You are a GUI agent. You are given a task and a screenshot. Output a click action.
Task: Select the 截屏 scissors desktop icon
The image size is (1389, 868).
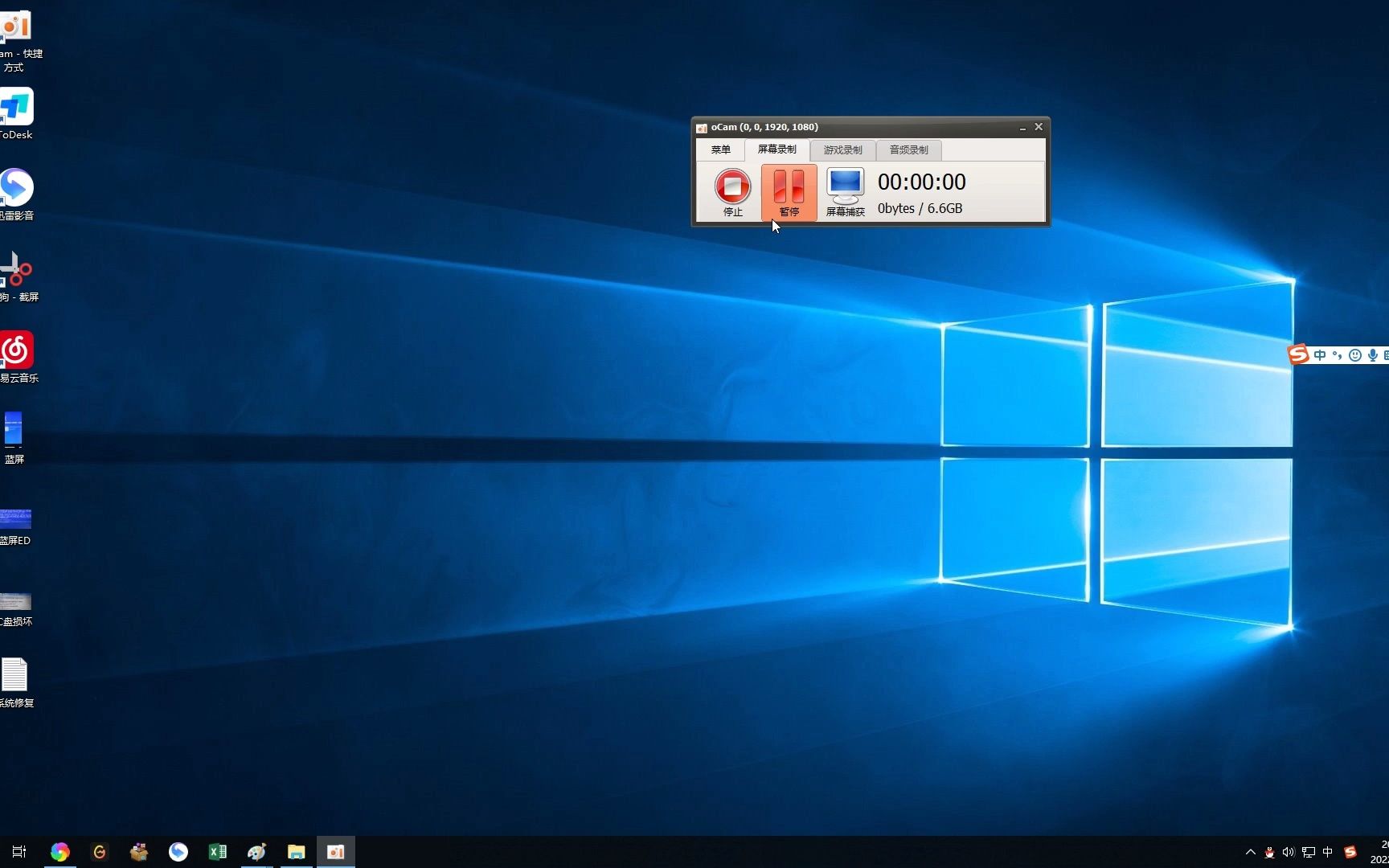click(16, 276)
